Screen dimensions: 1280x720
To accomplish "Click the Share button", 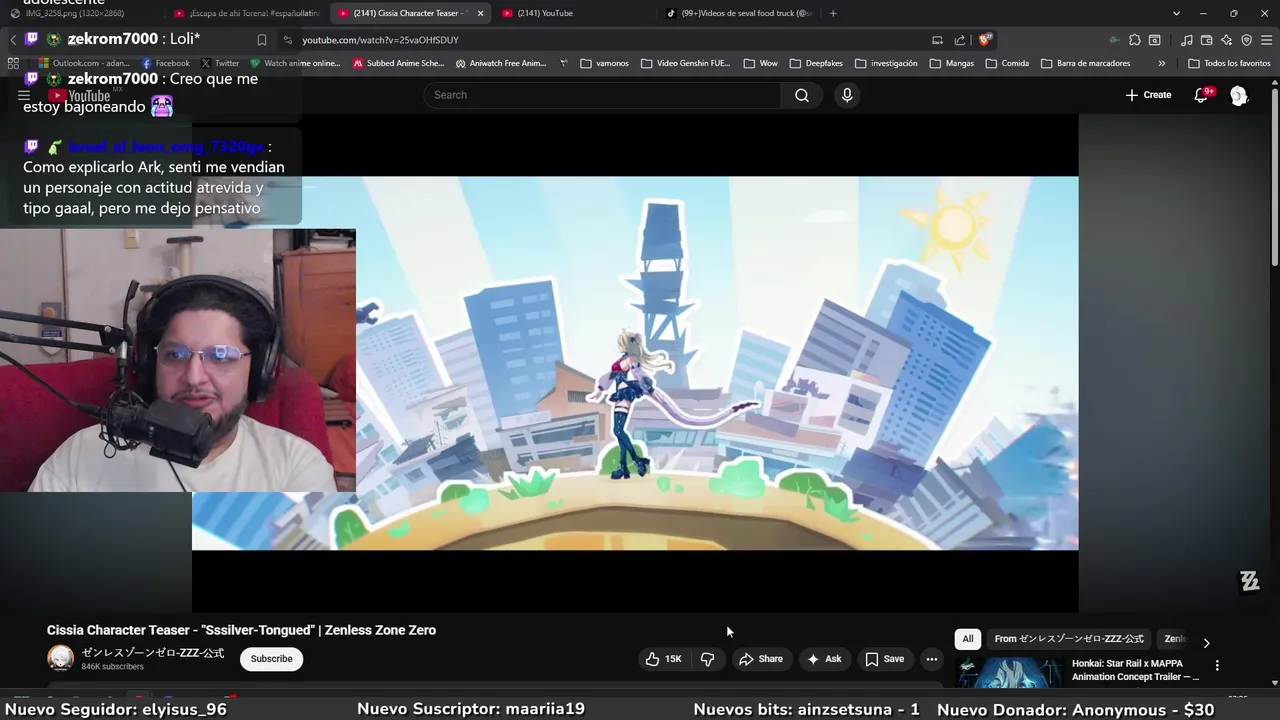I will click(760, 659).
